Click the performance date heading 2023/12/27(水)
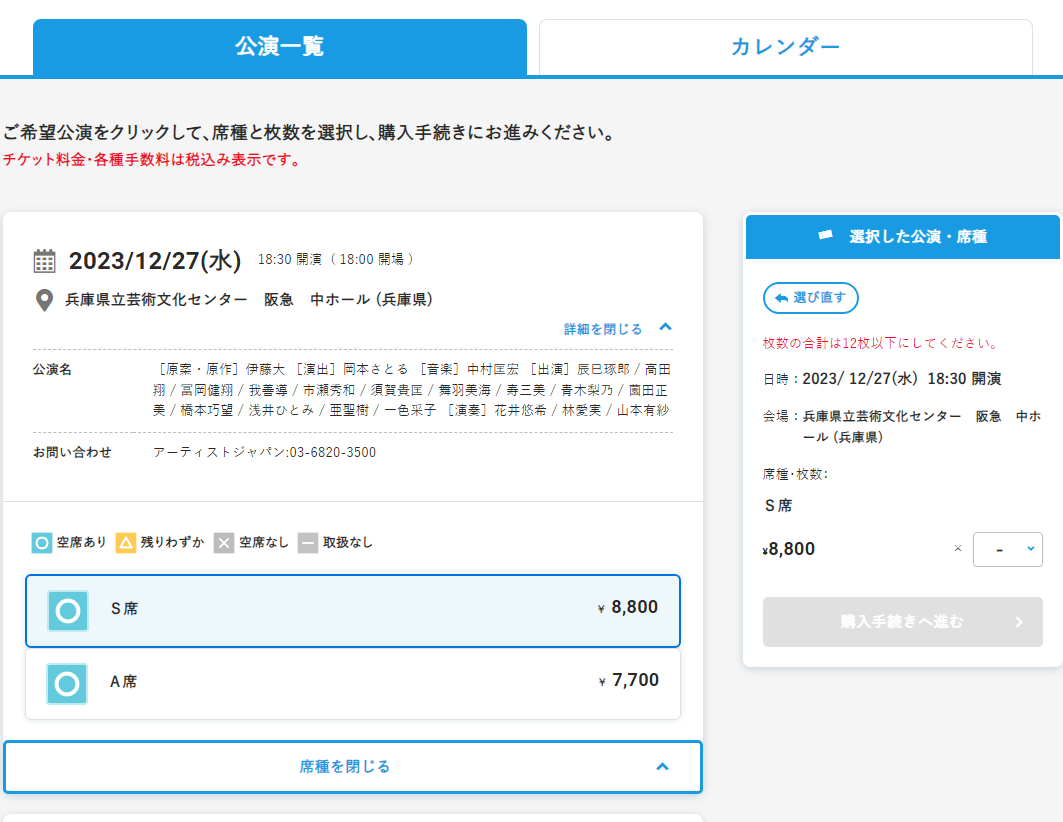Viewport: 1063px width, 822px height. pos(155,261)
